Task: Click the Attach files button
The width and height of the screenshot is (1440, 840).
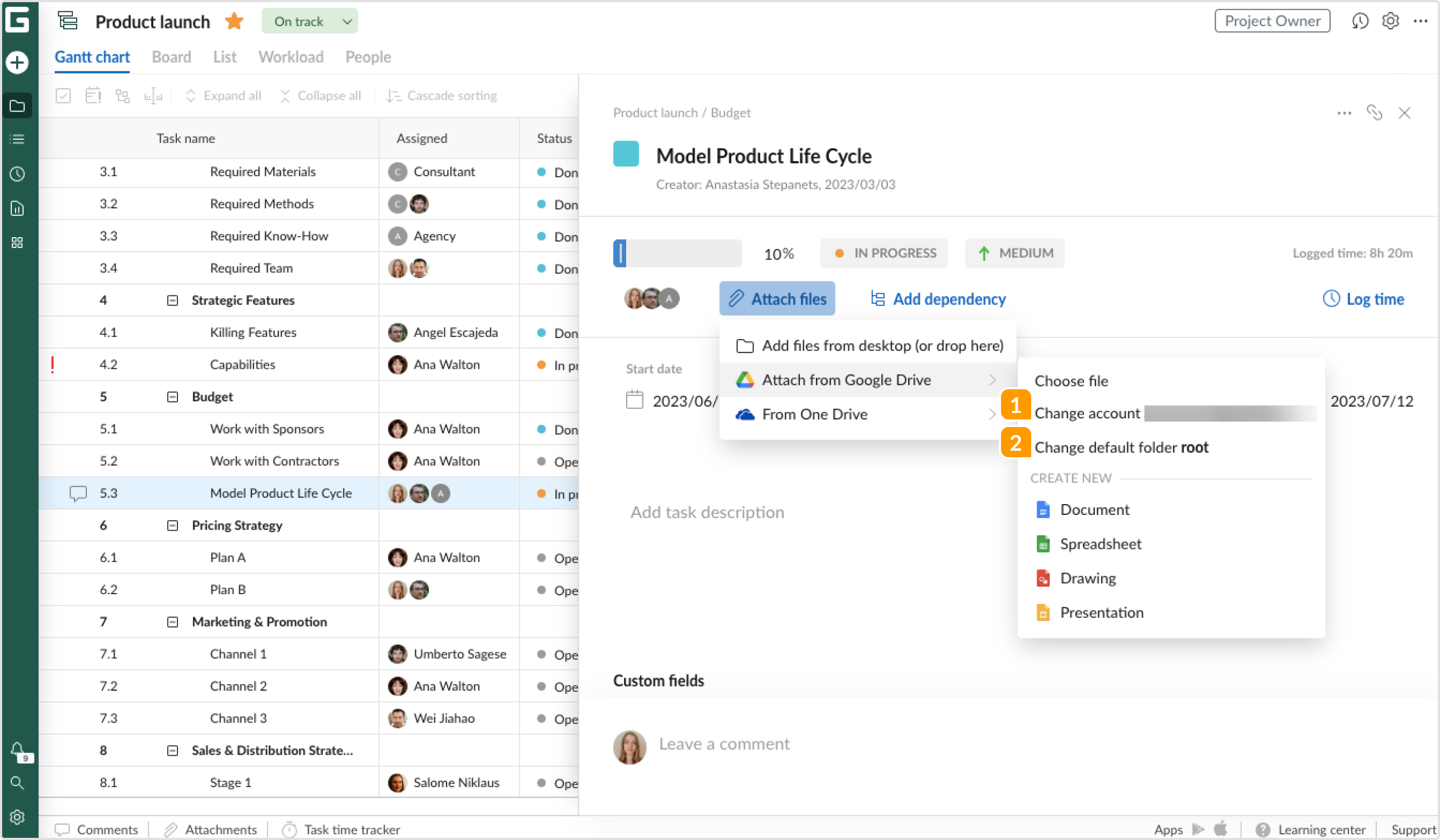Action: pos(777,299)
